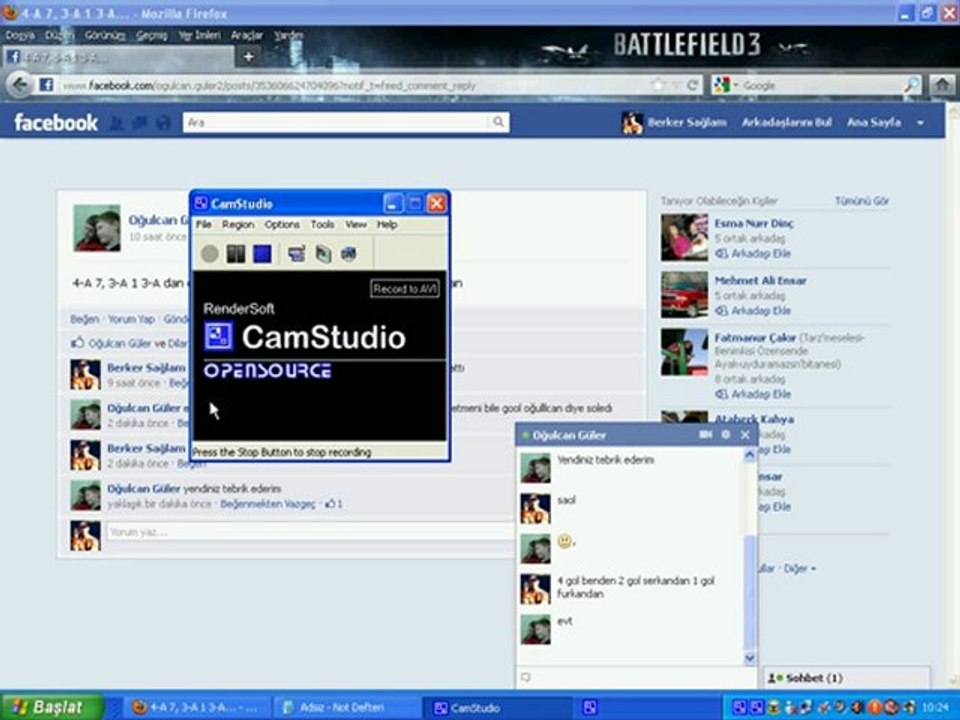Open CamStudio Region menu
Image resolution: width=960 pixels, height=720 pixels.
click(238, 225)
